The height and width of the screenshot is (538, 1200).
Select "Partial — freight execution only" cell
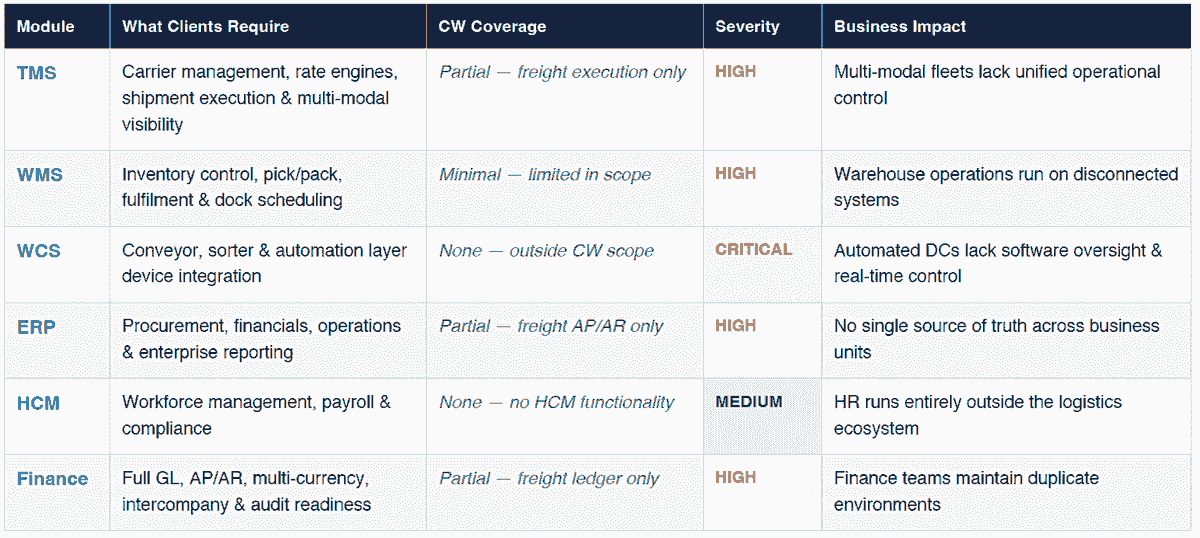tap(562, 72)
